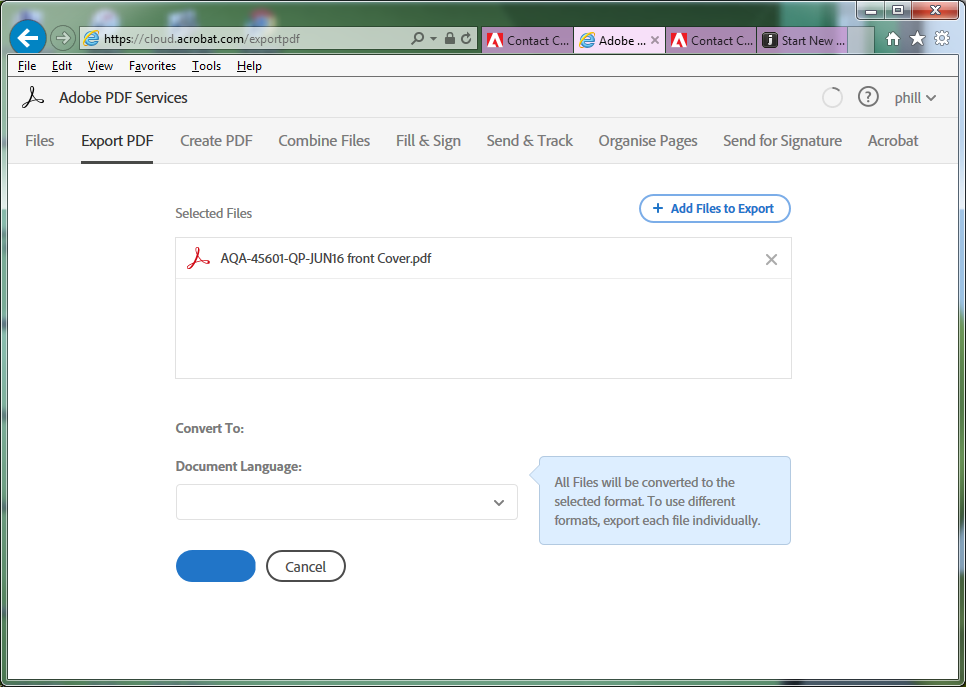Click the Convert To: label
The image size is (966, 687).
(209, 428)
